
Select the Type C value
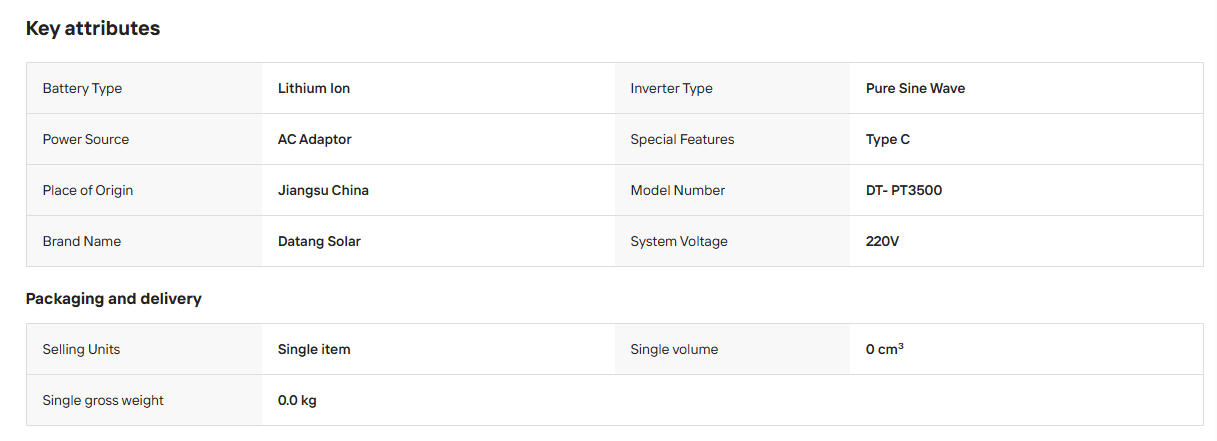pyautogui.click(x=888, y=139)
